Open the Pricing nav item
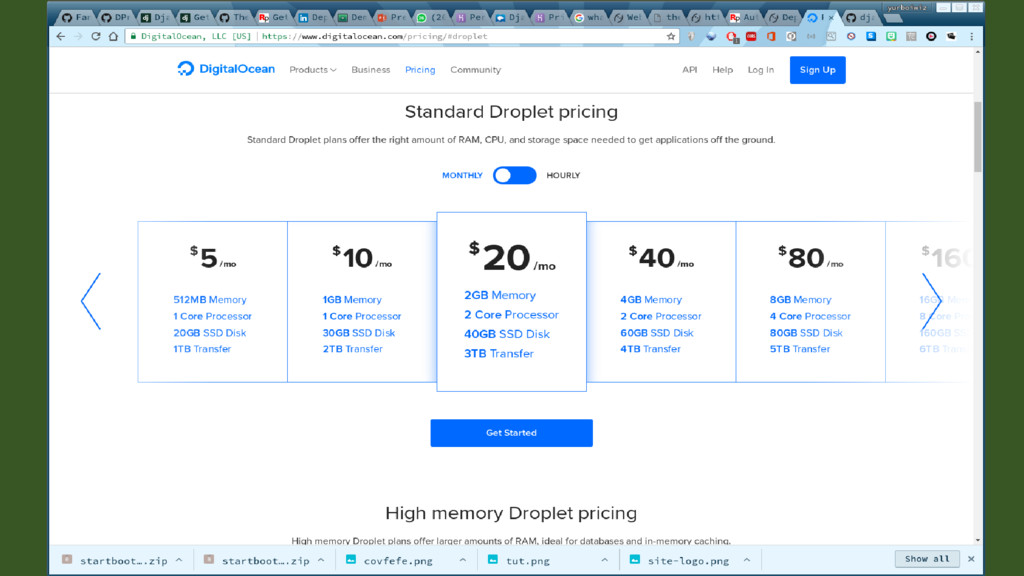 (420, 70)
